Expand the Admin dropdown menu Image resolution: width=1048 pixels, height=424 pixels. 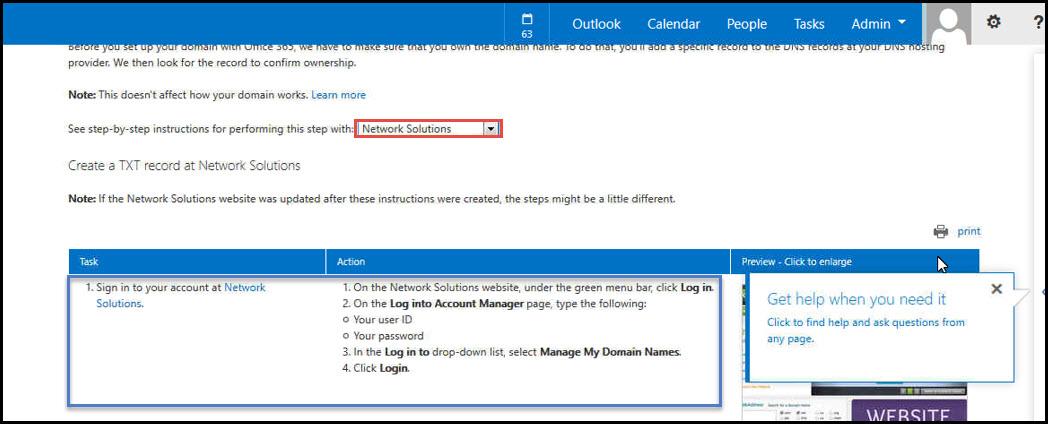click(x=878, y=24)
